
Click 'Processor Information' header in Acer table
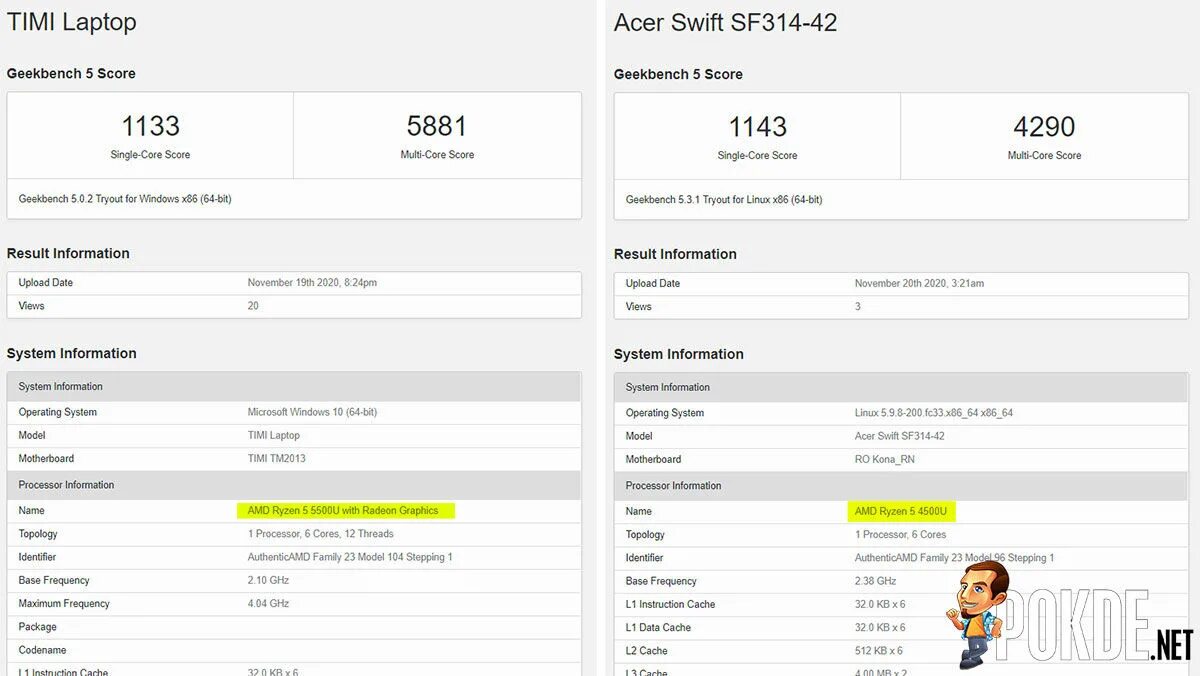click(673, 486)
